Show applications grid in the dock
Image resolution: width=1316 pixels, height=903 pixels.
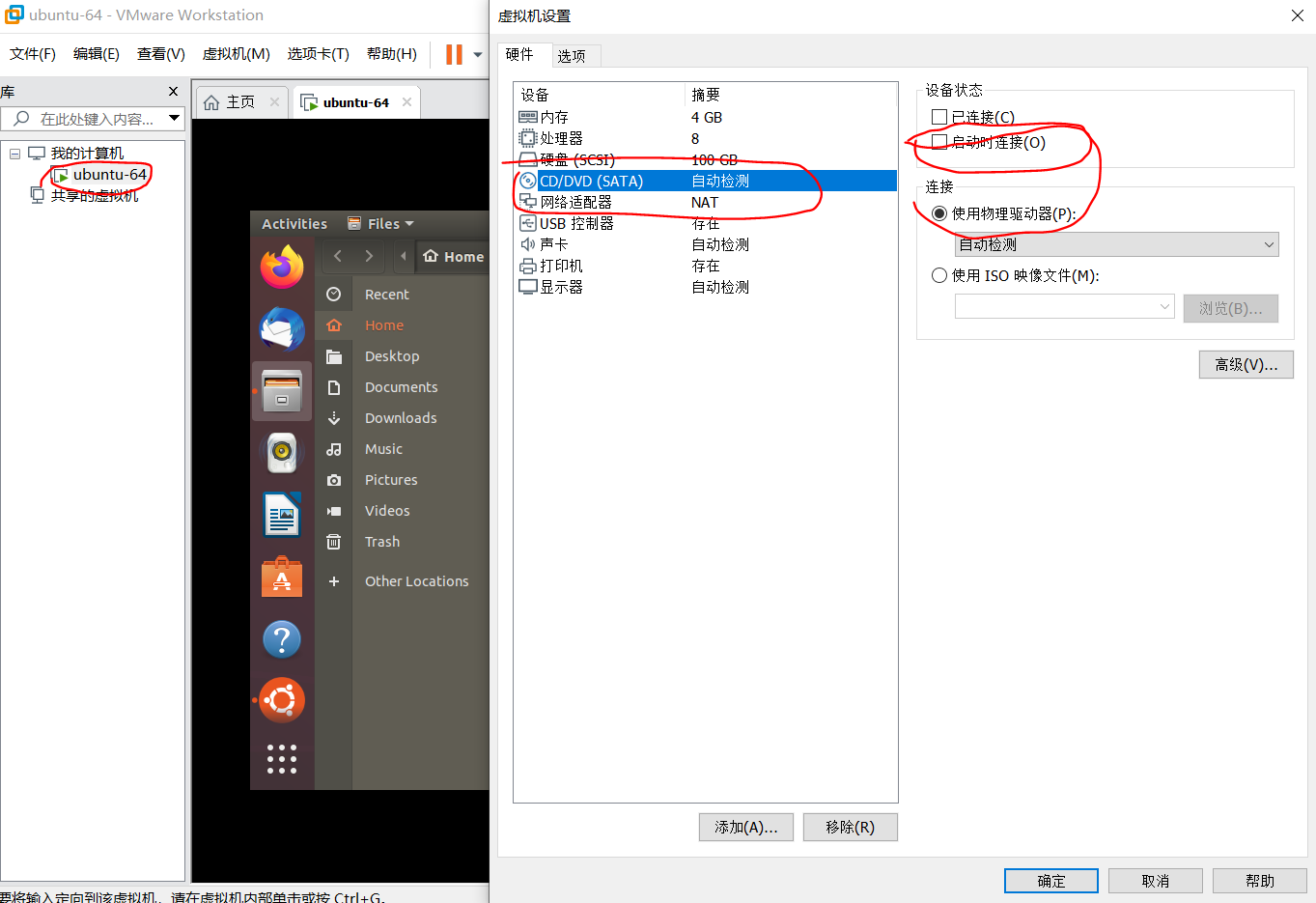click(282, 759)
